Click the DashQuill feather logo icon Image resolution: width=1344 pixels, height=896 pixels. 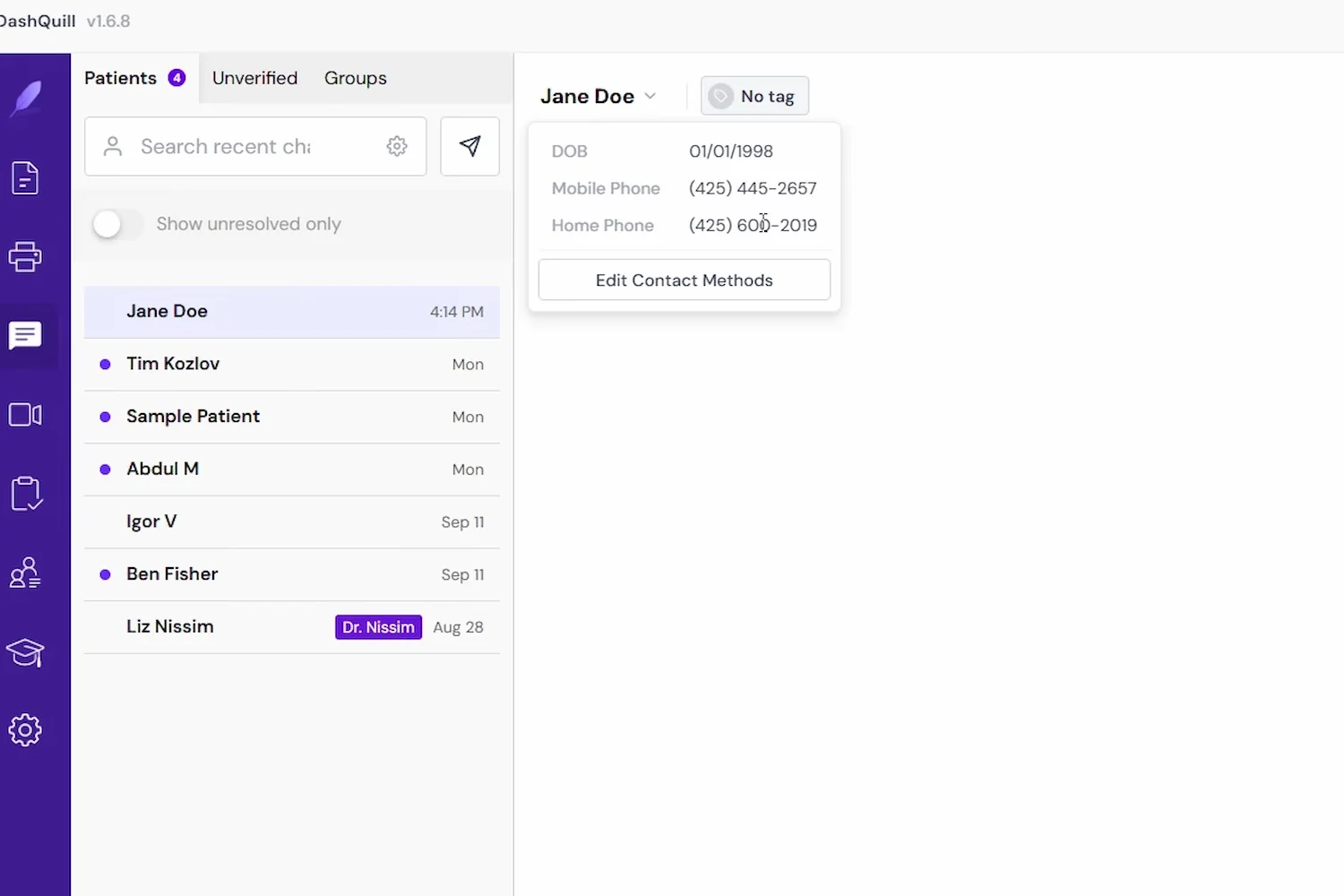click(x=26, y=99)
